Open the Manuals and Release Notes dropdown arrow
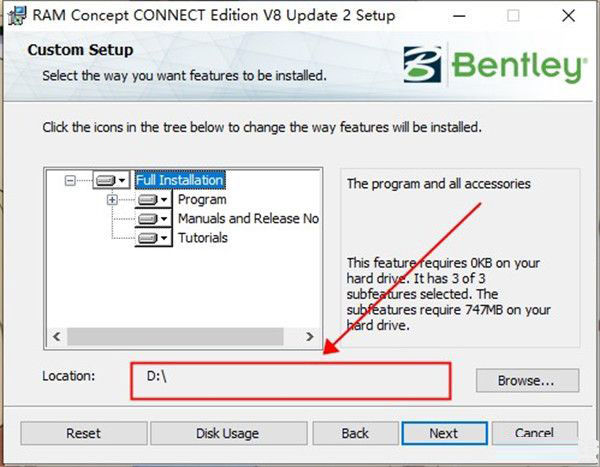The image size is (600, 467). [x=164, y=219]
